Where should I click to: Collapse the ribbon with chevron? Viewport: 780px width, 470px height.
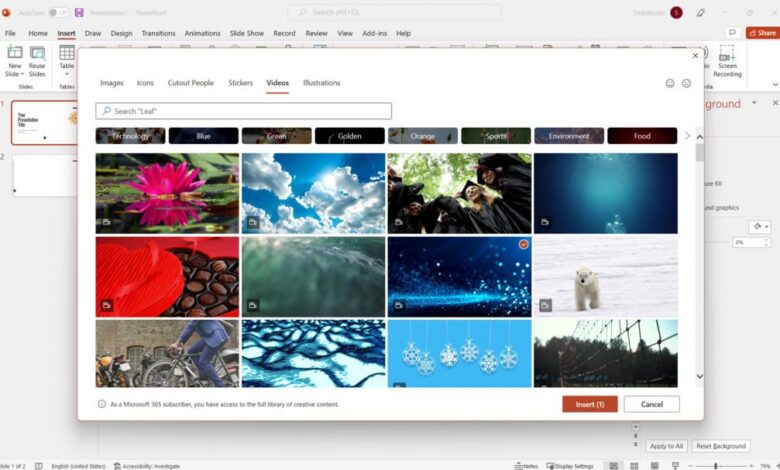click(x=775, y=84)
